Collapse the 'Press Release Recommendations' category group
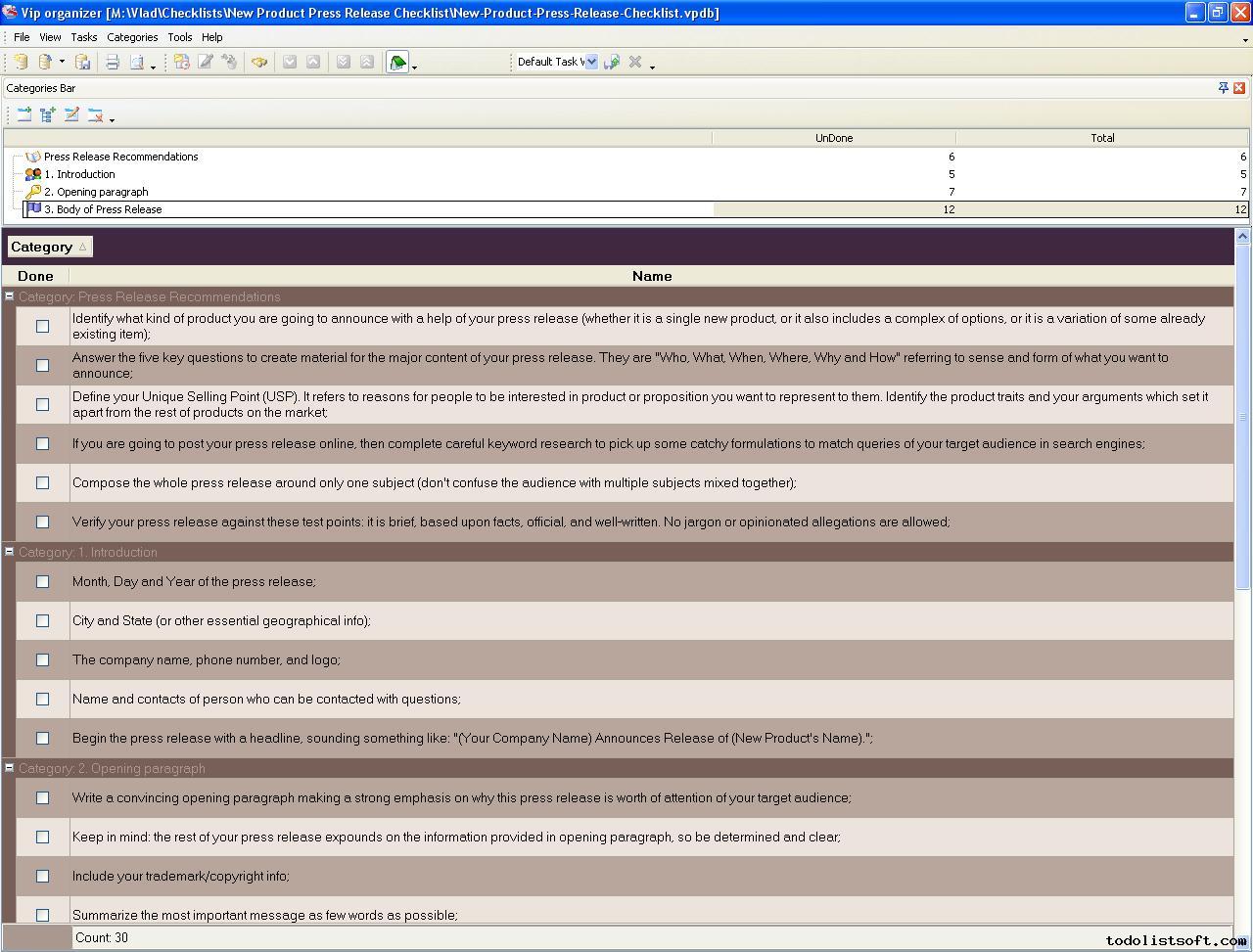 tap(9, 296)
